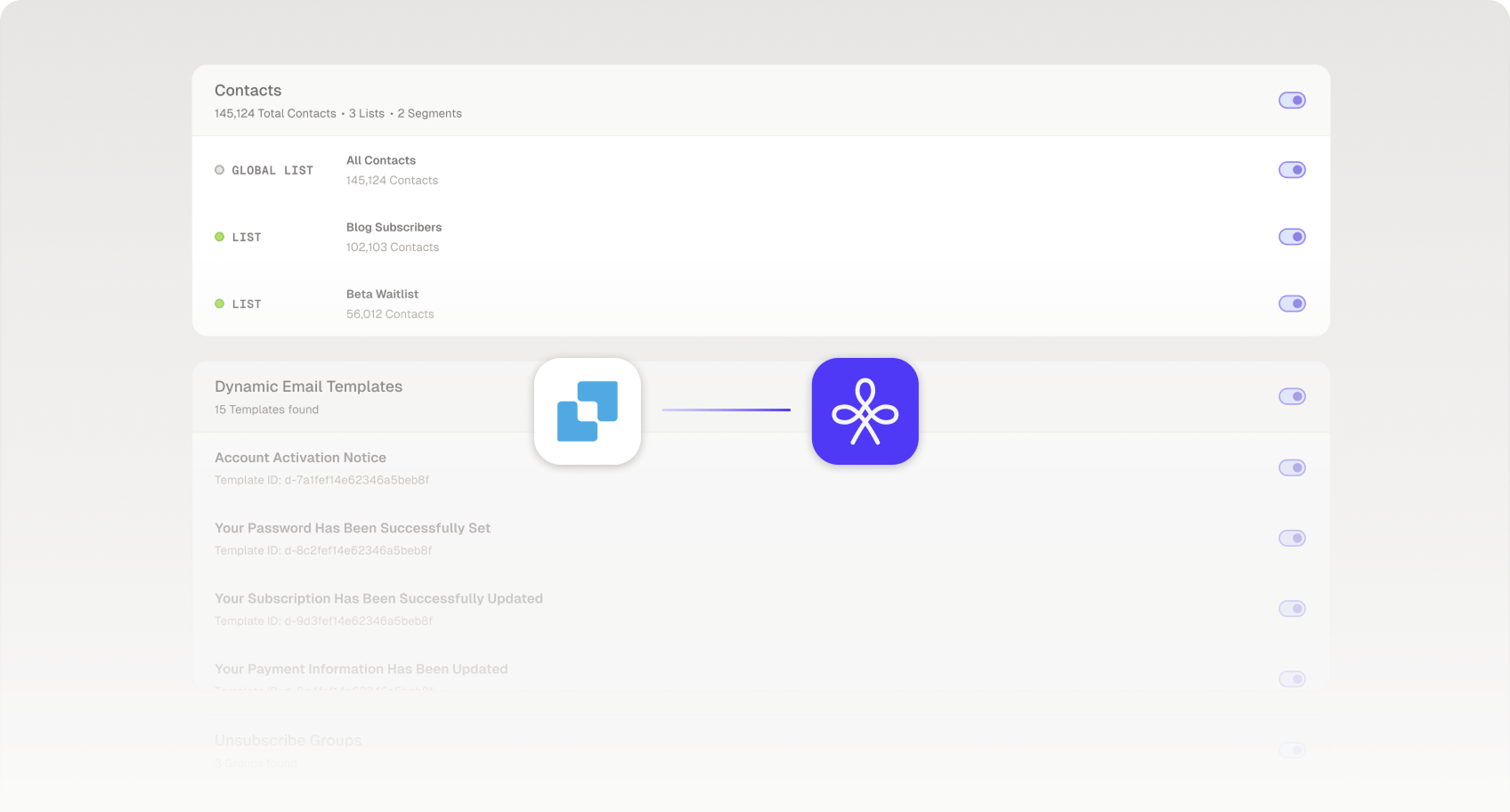Click the purple knot app icon

click(865, 411)
